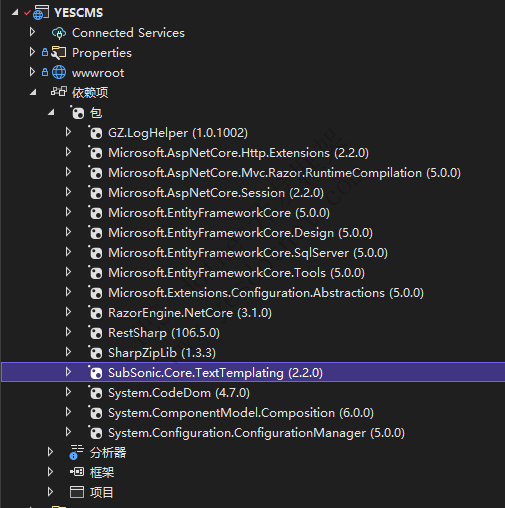Viewport: 505px width, 508px height.
Task: Click the 包 packages icon
Action: (78, 112)
